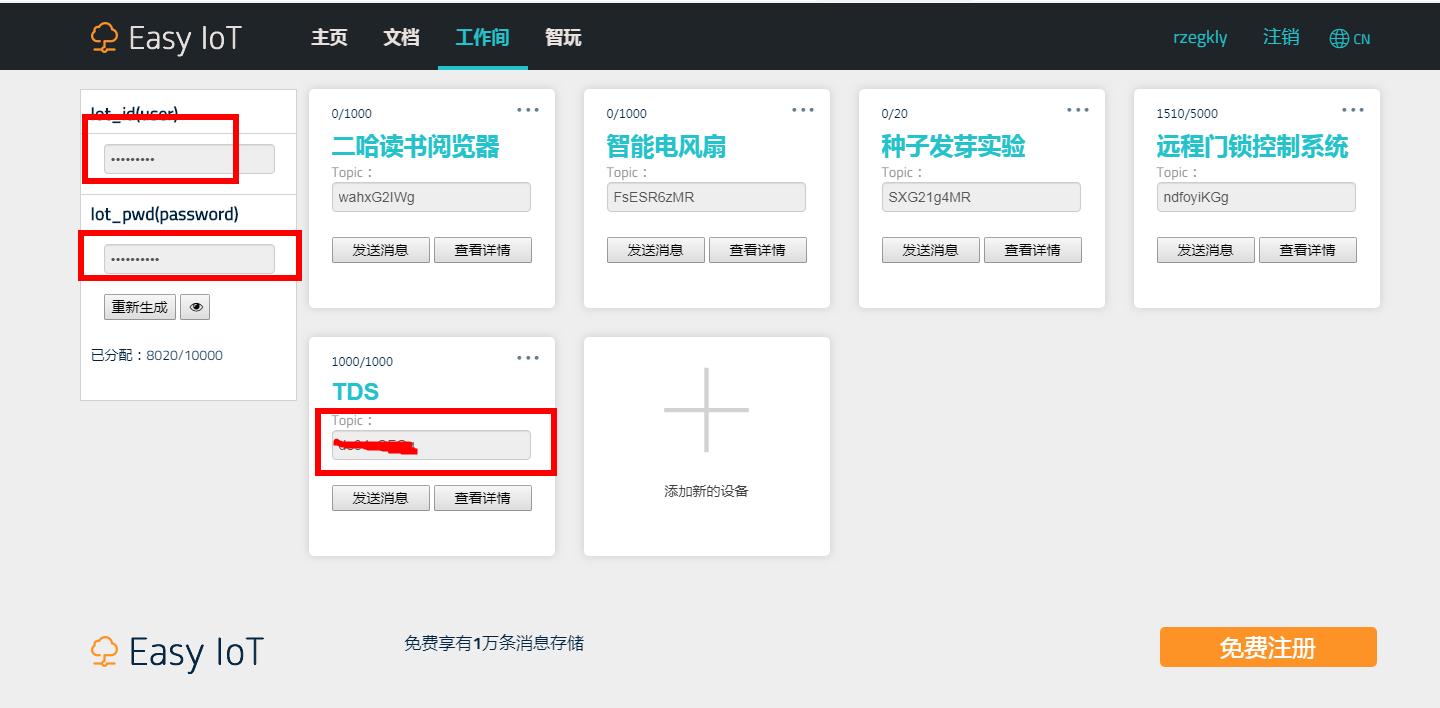
Task: Click 注销 to log out
Action: pos(1281,37)
